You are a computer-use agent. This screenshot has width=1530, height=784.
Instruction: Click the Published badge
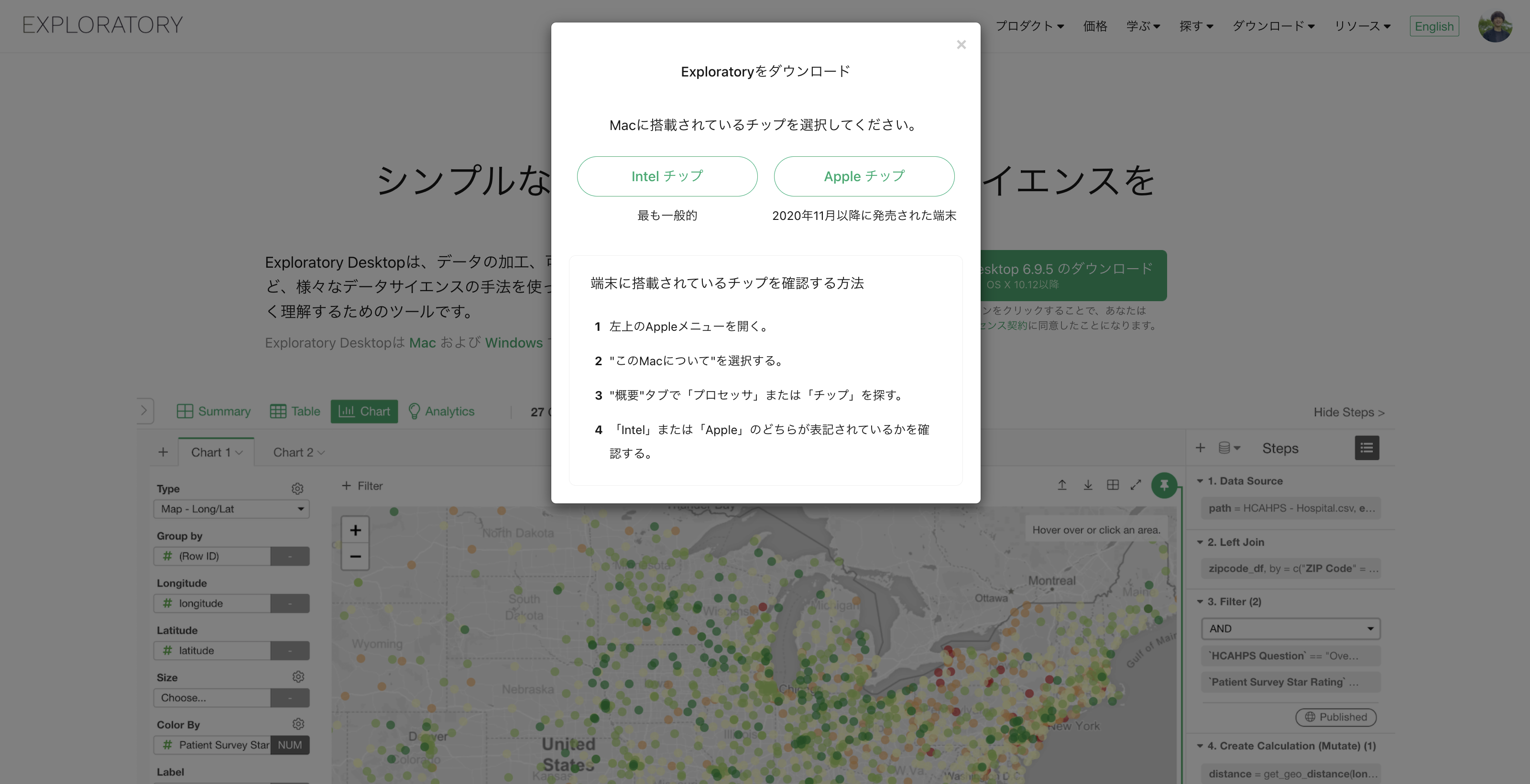pyautogui.click(x=1336, y=717)
